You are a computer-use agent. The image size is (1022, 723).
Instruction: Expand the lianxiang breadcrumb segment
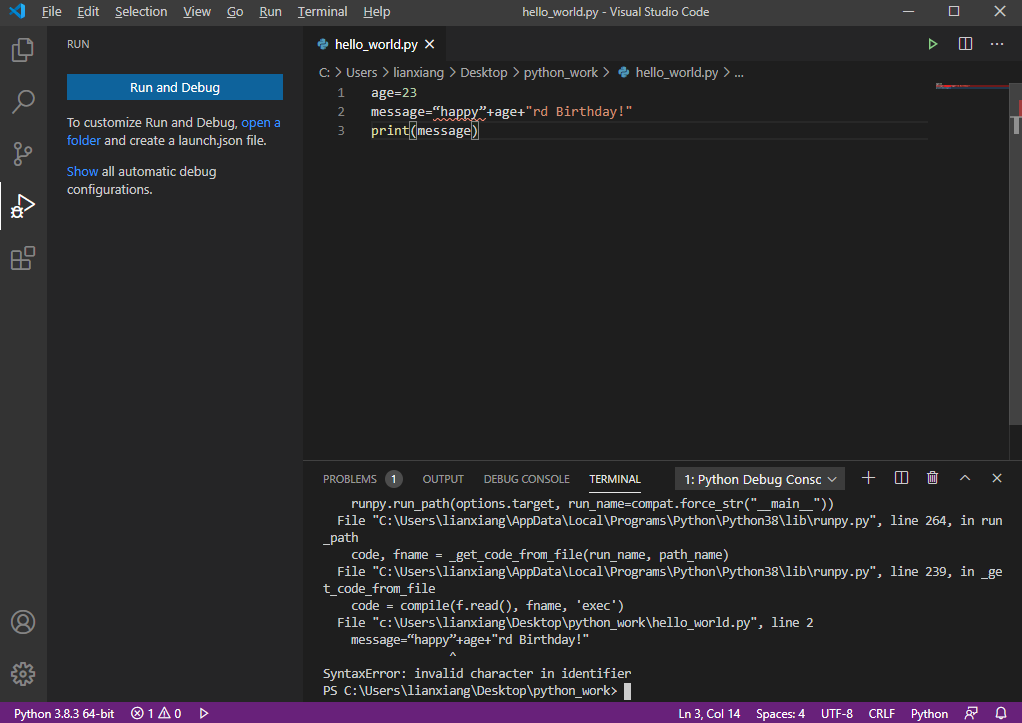[x=418, y=72]
